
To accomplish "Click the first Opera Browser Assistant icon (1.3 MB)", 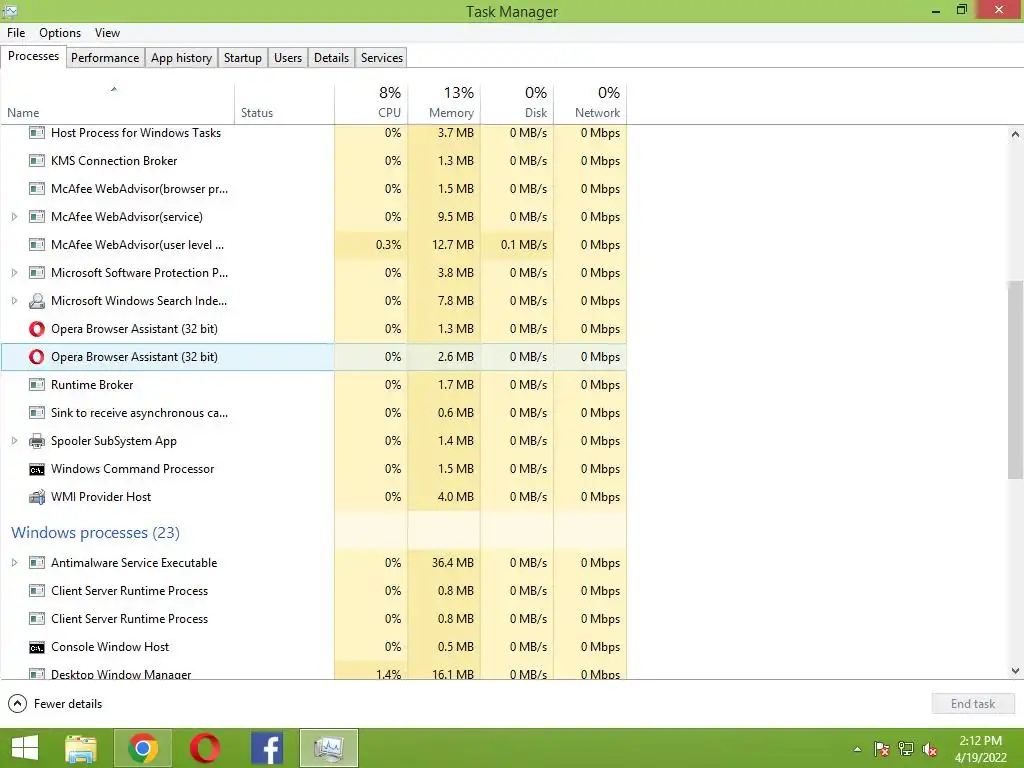I will [37, 329].
